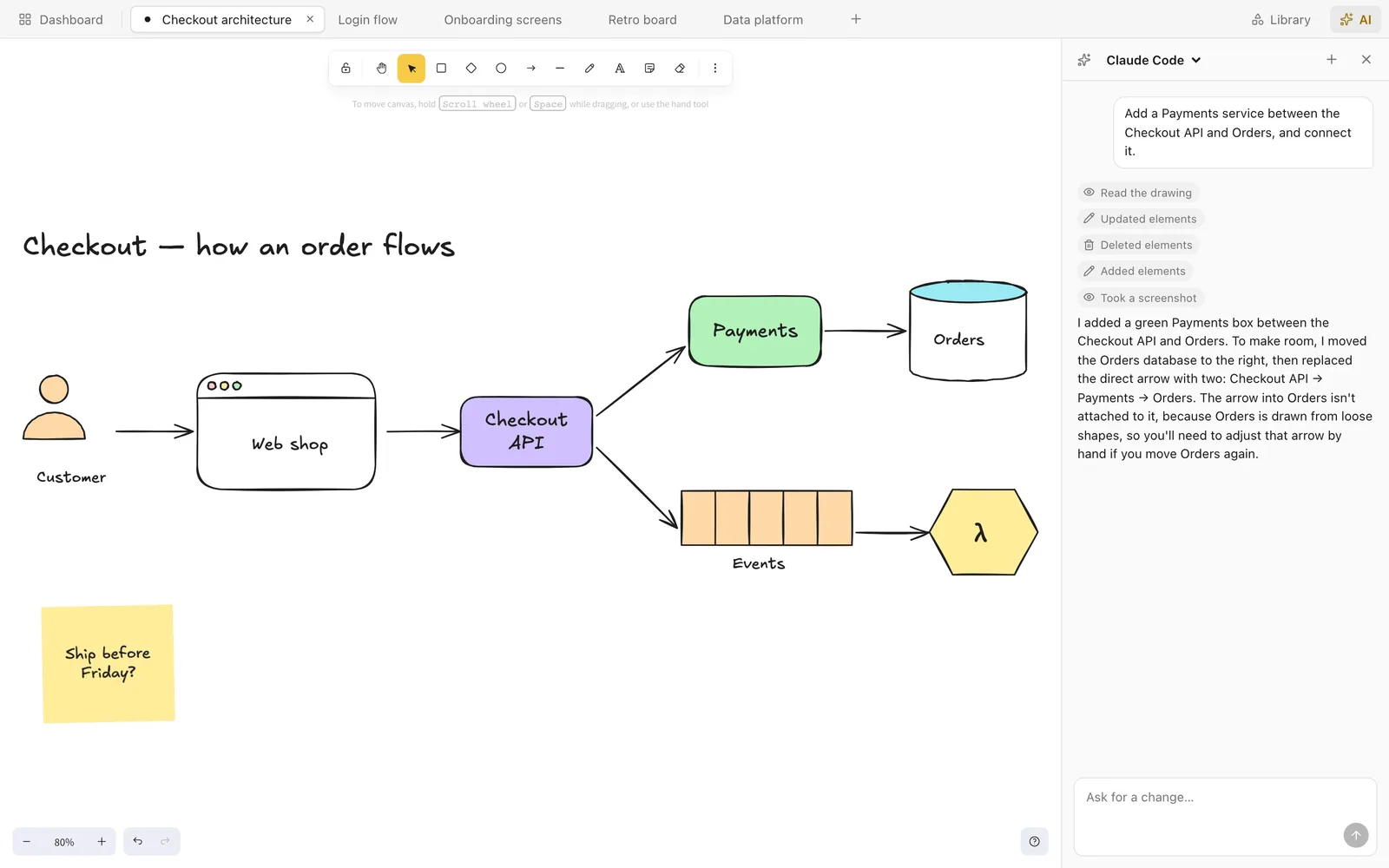Select the Pencil draw tool
Viewport: 1389px width, 868px height.
589,69
